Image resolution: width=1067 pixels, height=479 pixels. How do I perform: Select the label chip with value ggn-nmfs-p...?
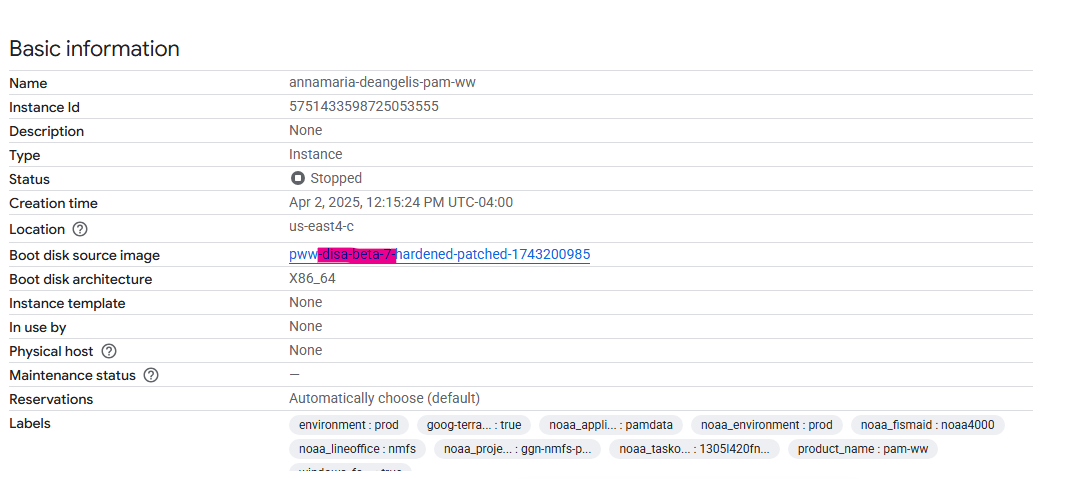[x=517, y=449]
